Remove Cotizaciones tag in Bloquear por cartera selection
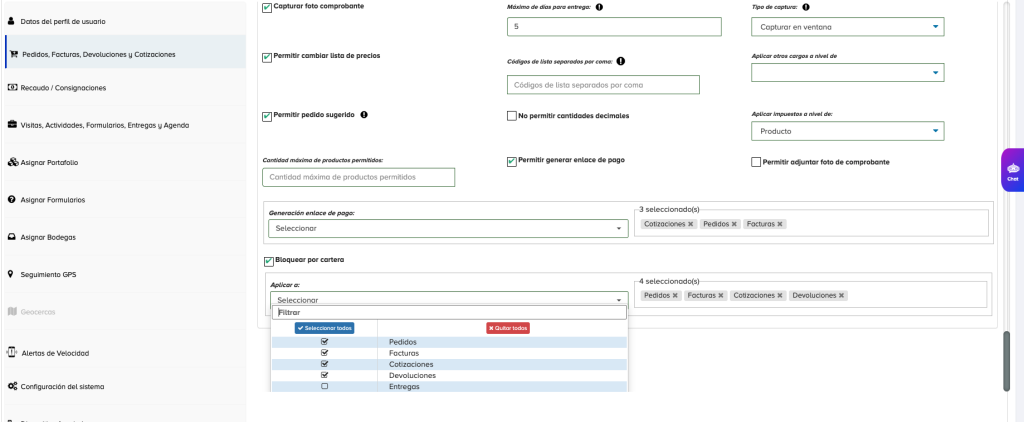This screenshot has height=422, width=1024. pyautogui.click(x=780, y=296)
